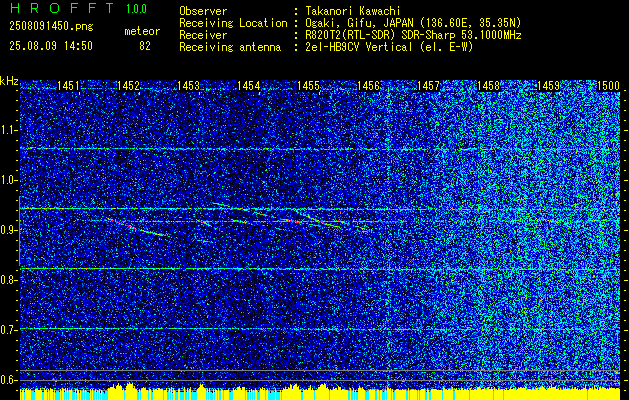
Task: Click the HROFFT title text
Action: [62, 8]
